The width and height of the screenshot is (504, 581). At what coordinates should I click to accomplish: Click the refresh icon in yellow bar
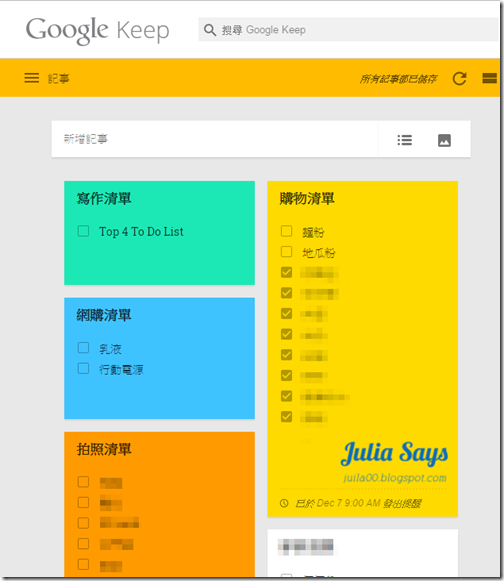point(460,78)
